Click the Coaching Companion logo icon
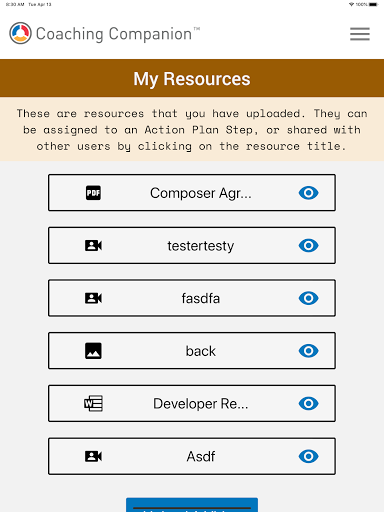The height and width of the screenshot is (512, 384). coord(20,33)
